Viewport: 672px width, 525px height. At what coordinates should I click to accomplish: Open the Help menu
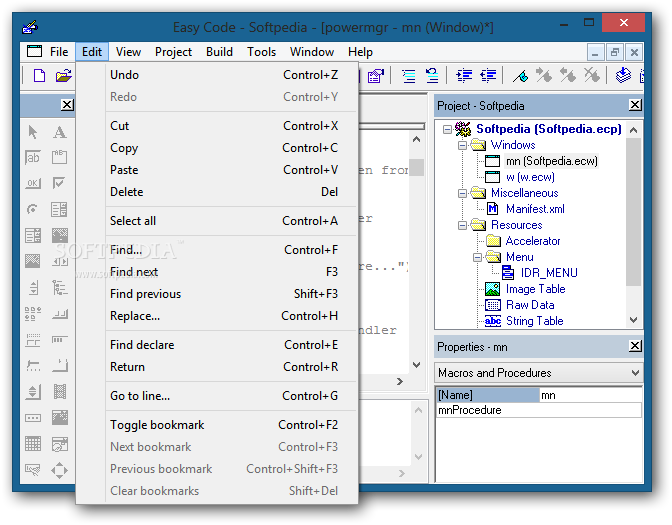click(x=360, y=52)
